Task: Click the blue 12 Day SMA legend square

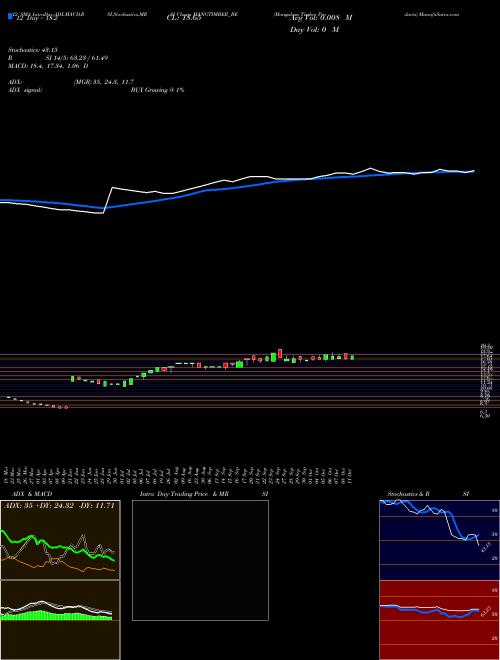Action: pos(10,16)
